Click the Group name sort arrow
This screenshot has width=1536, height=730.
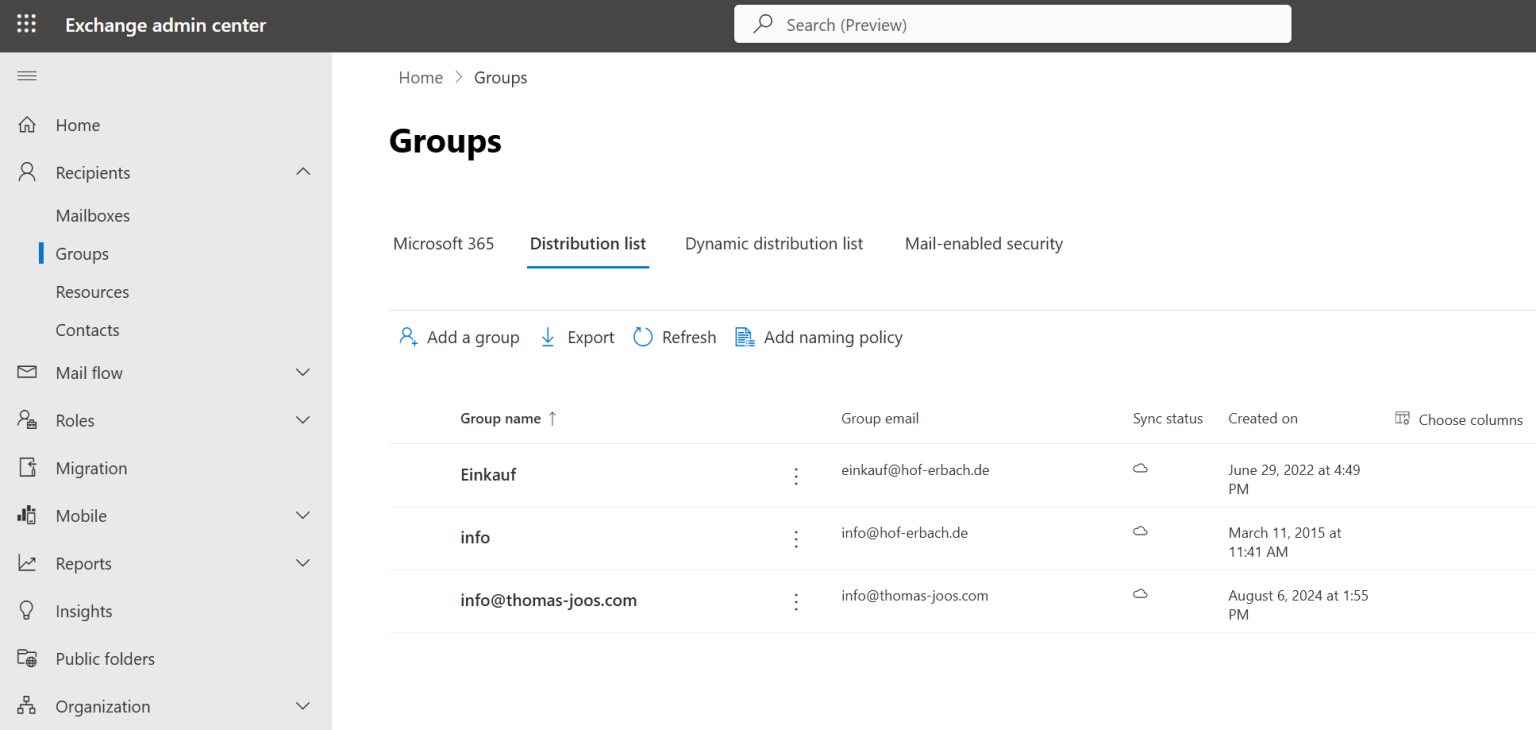(551, 418)
